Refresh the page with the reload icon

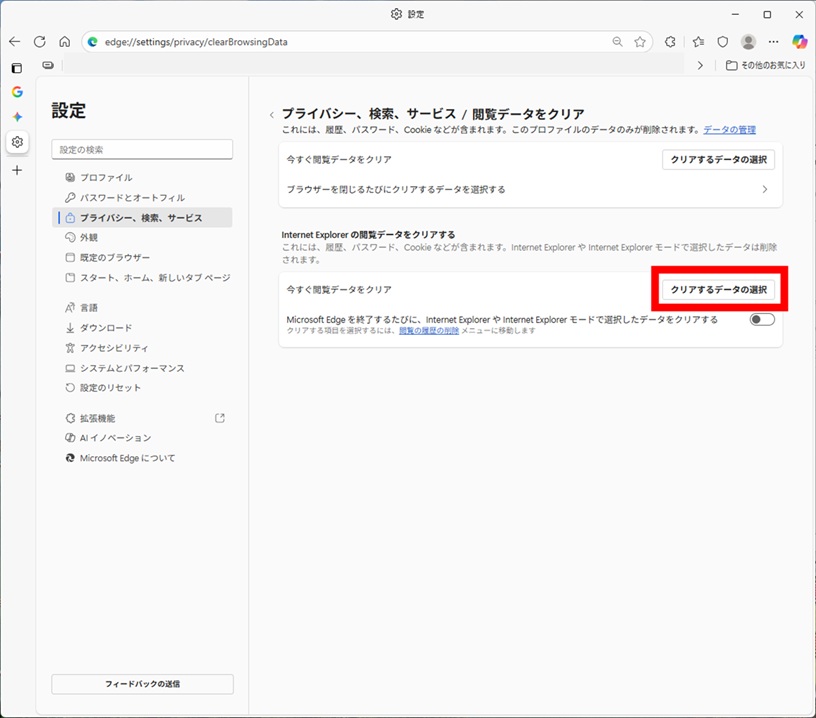tap(40, 42)
